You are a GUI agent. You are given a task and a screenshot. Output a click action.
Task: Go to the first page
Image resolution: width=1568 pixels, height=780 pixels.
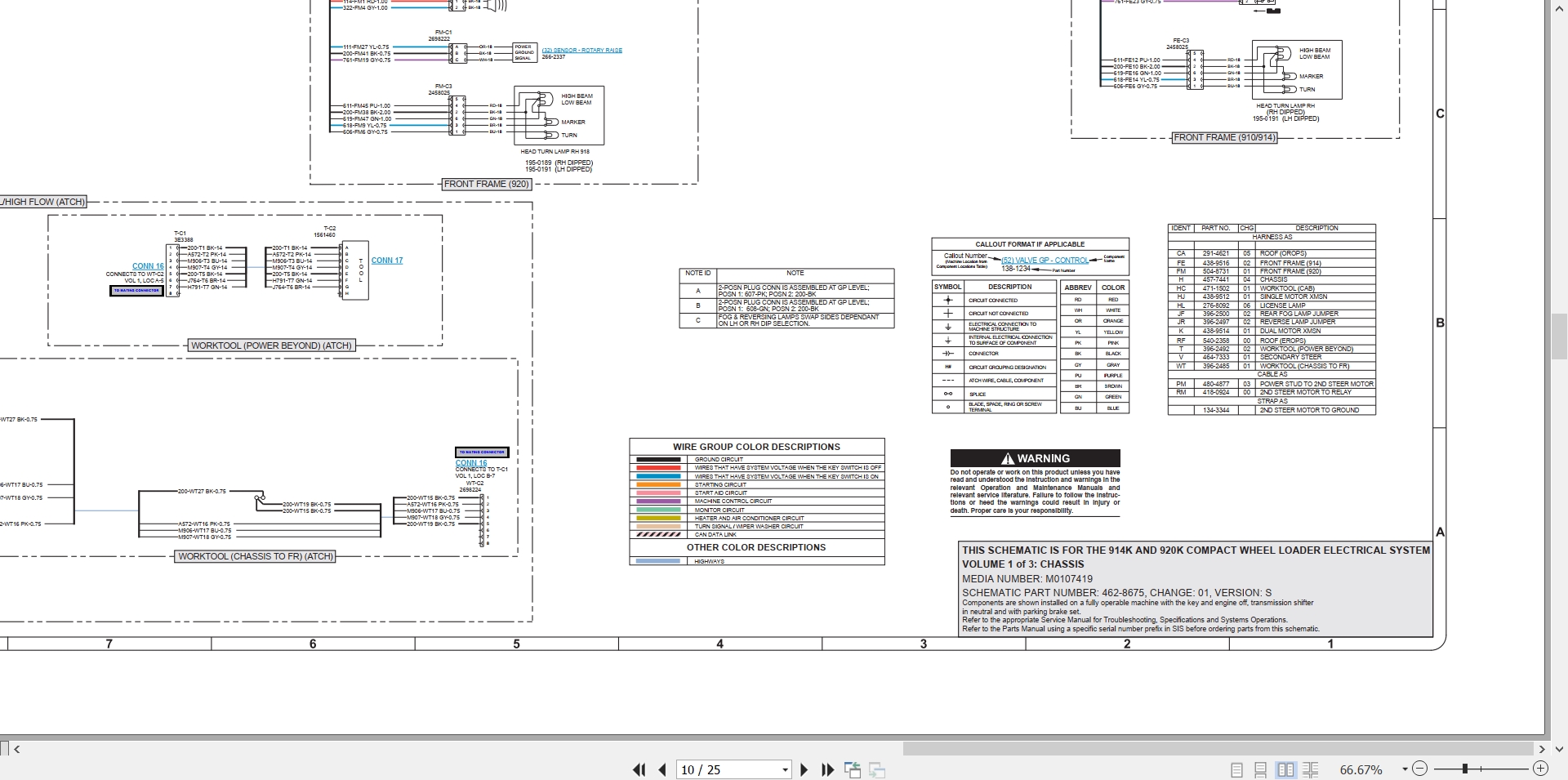639,769
